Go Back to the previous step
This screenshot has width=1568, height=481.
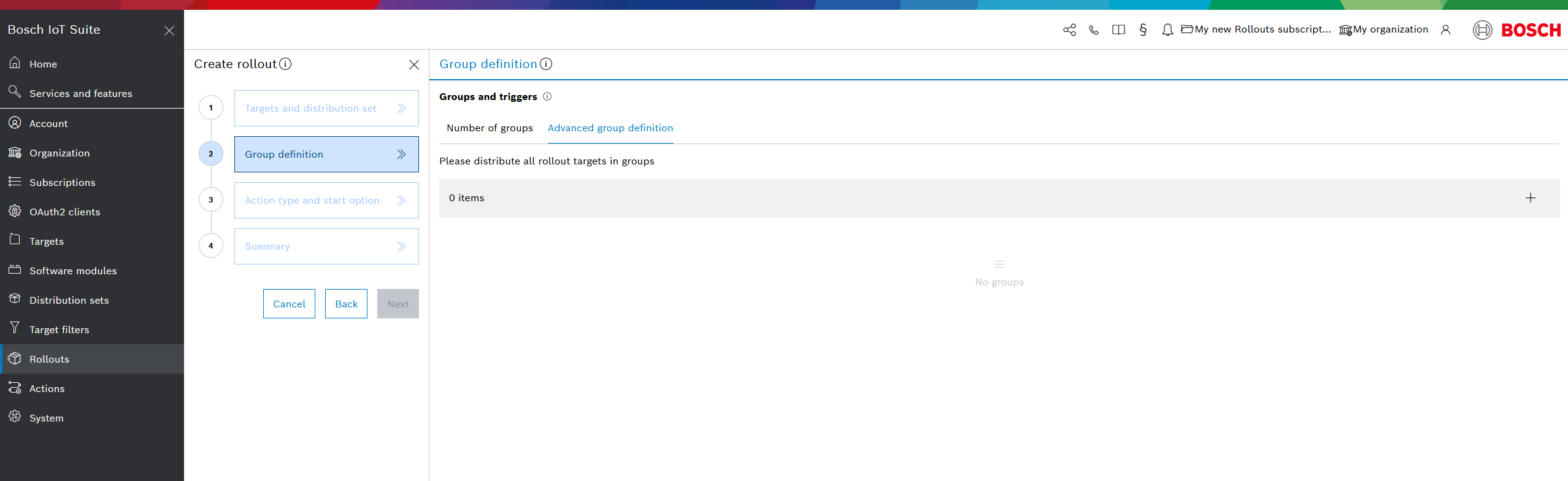pyautogui.click(x=346, y=304)
